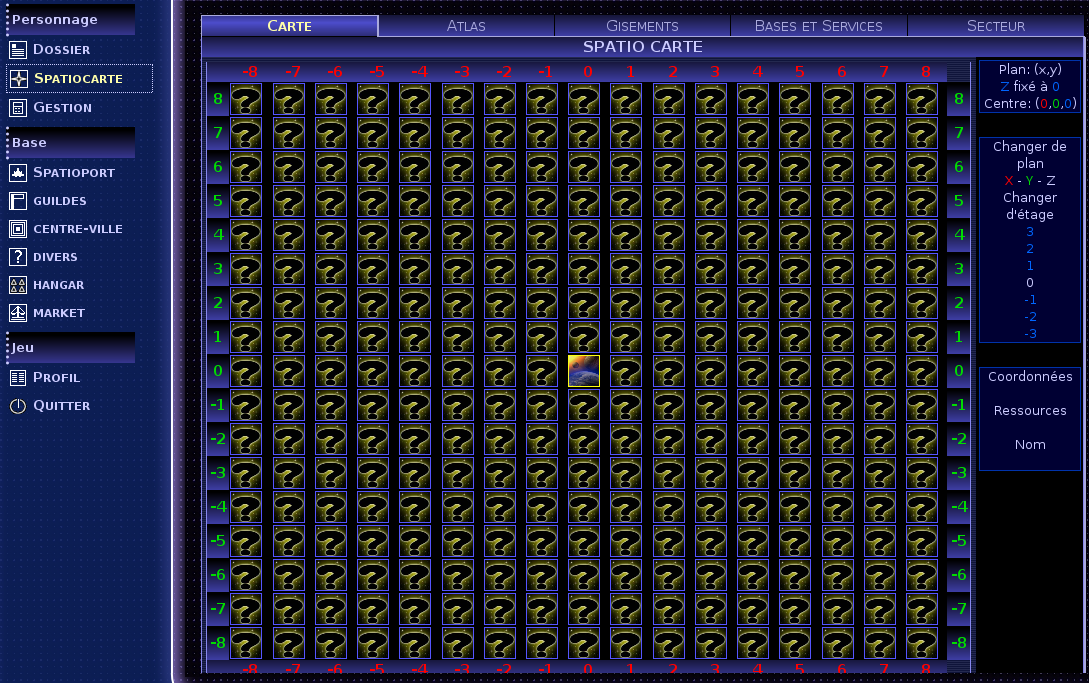1089x683 pixels.
Task: Open the Bases et Services tab
Action: point(818,26)
